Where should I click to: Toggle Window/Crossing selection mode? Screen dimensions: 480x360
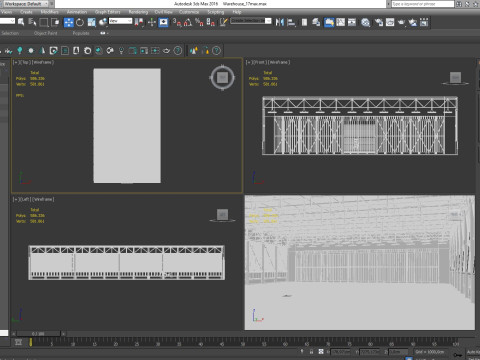tap(55, 22)
